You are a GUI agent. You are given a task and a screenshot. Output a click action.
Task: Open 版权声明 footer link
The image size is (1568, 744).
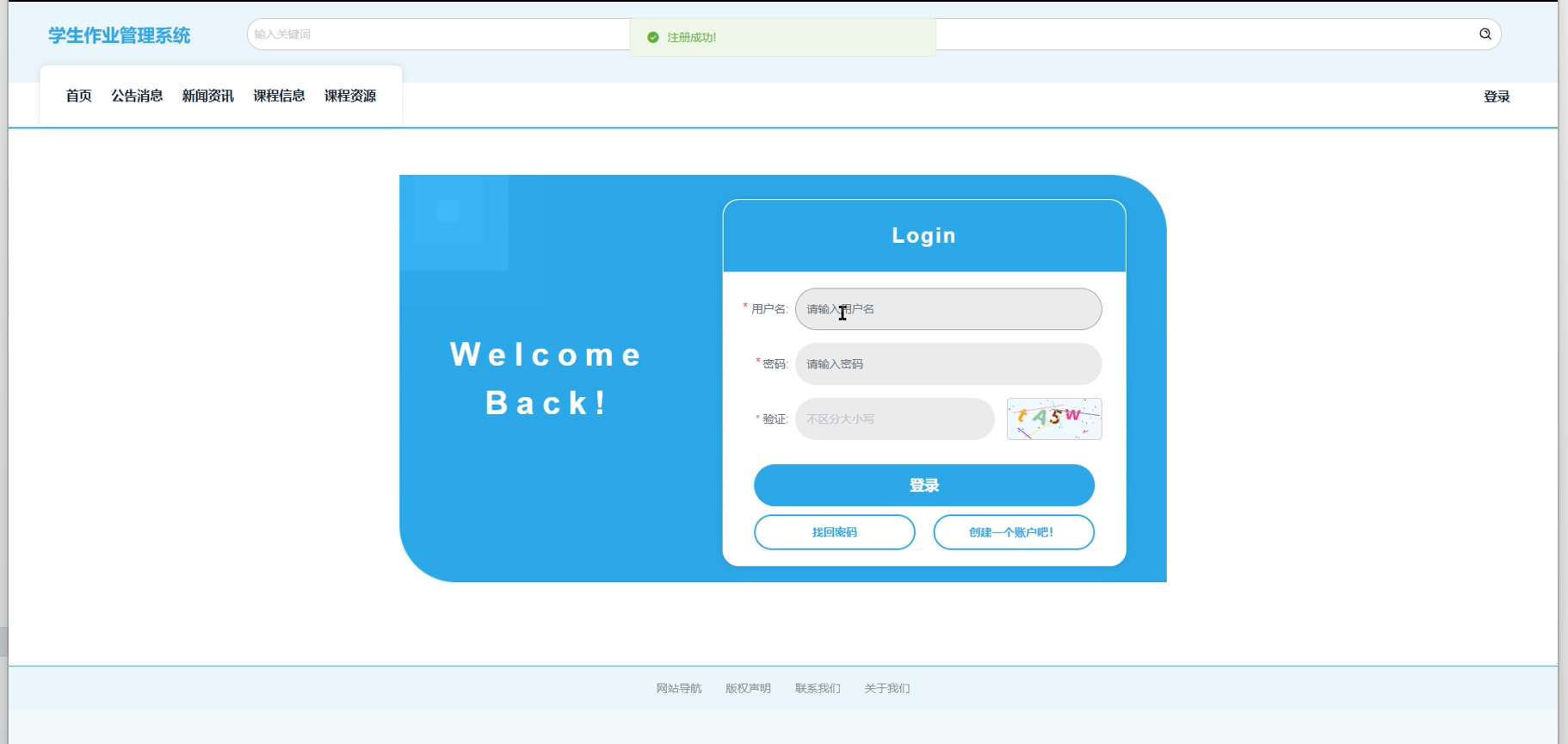pyautogui.click(x=748, y=688)
